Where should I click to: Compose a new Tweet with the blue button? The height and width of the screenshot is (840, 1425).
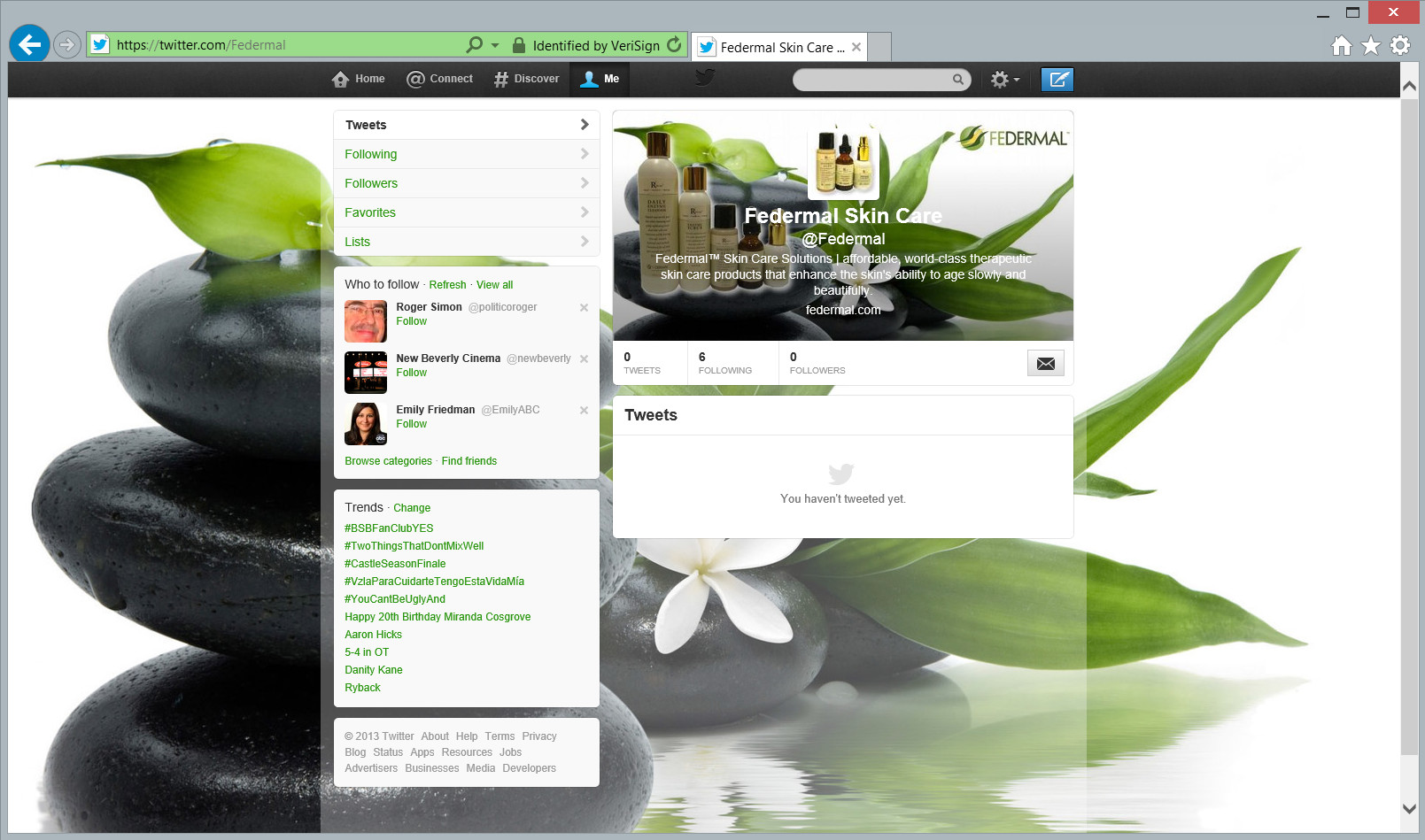1057,80
